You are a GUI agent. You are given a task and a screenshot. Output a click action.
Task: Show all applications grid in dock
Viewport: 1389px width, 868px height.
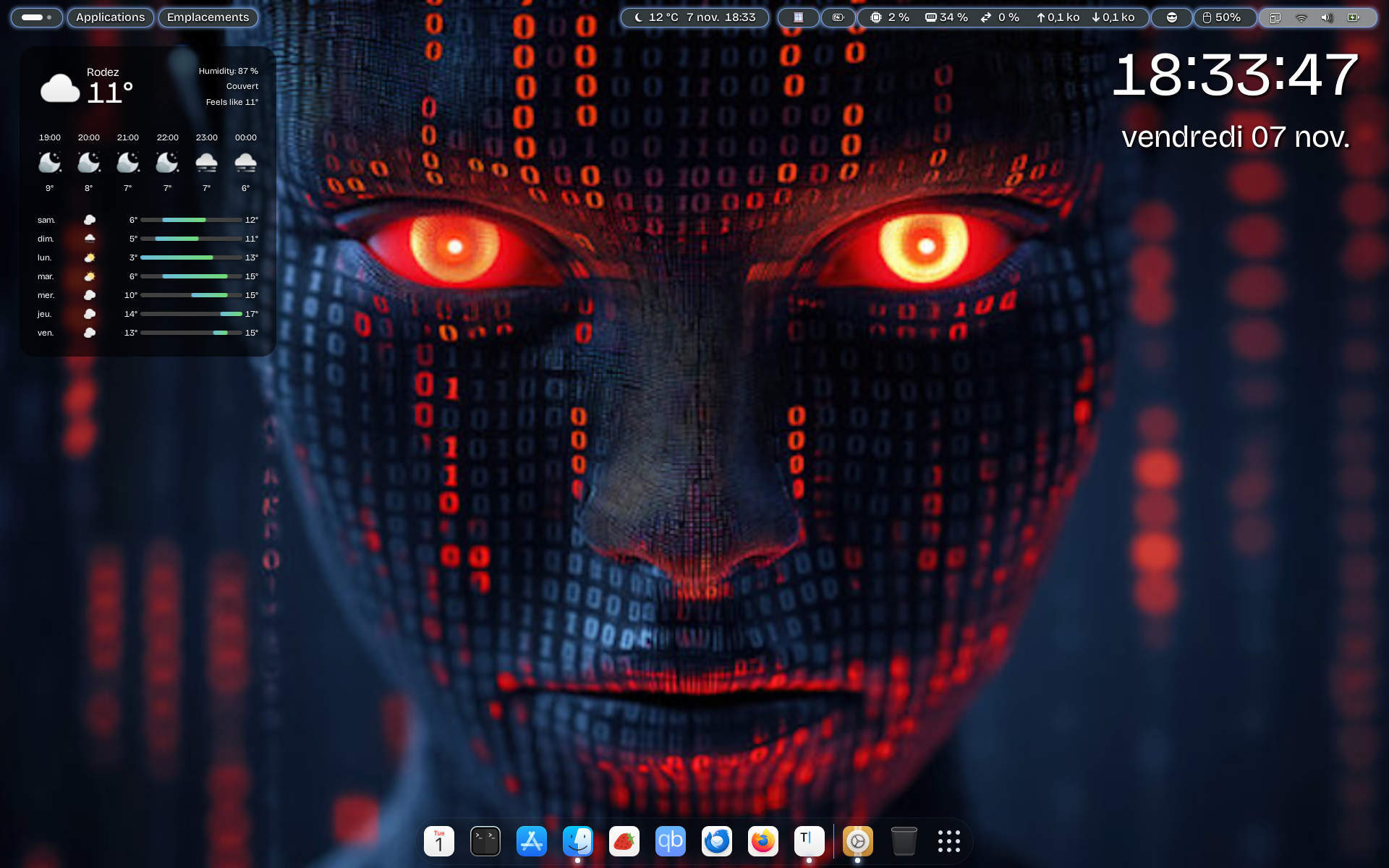(949, 841)
